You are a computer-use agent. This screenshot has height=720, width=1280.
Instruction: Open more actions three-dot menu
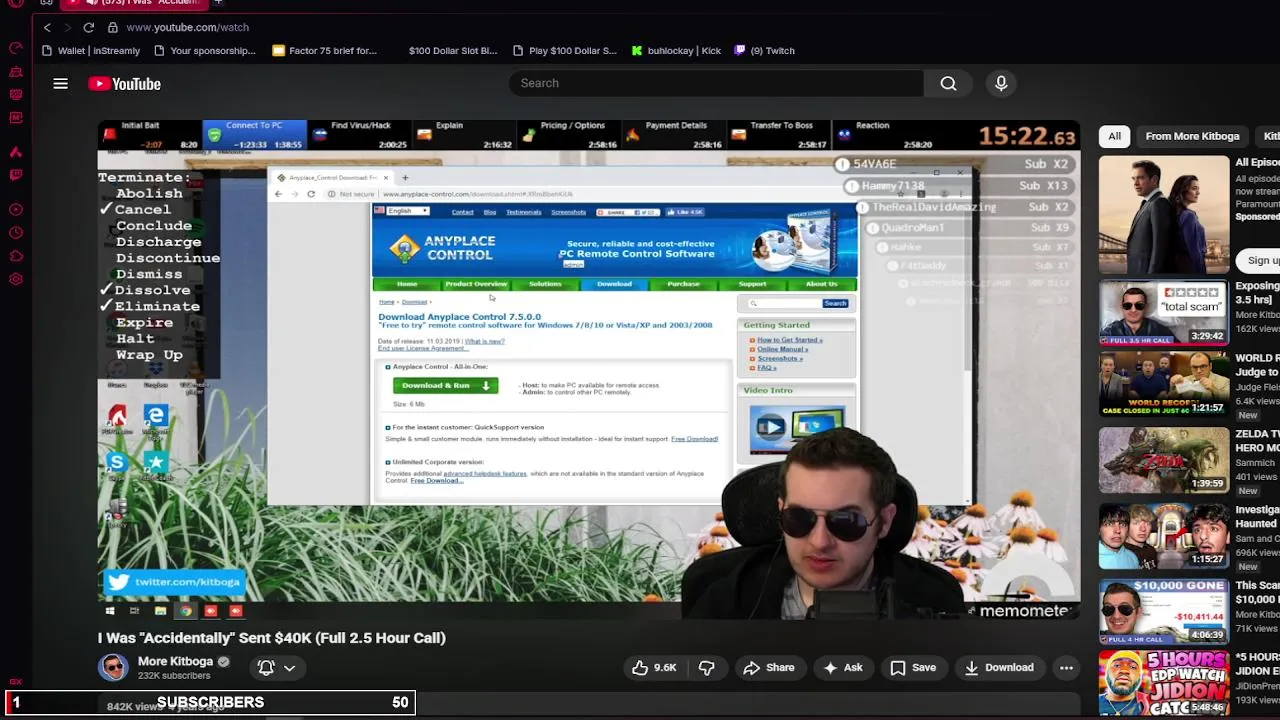(1066, 667)
